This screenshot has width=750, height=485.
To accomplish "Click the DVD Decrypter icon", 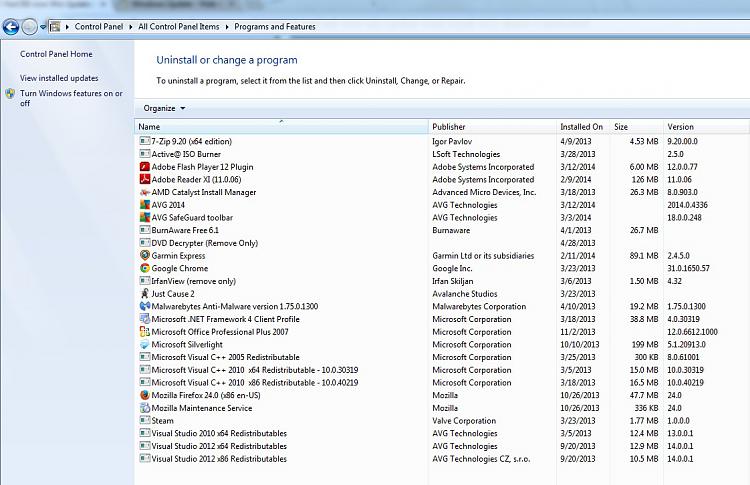I will [x=144, y=243].
